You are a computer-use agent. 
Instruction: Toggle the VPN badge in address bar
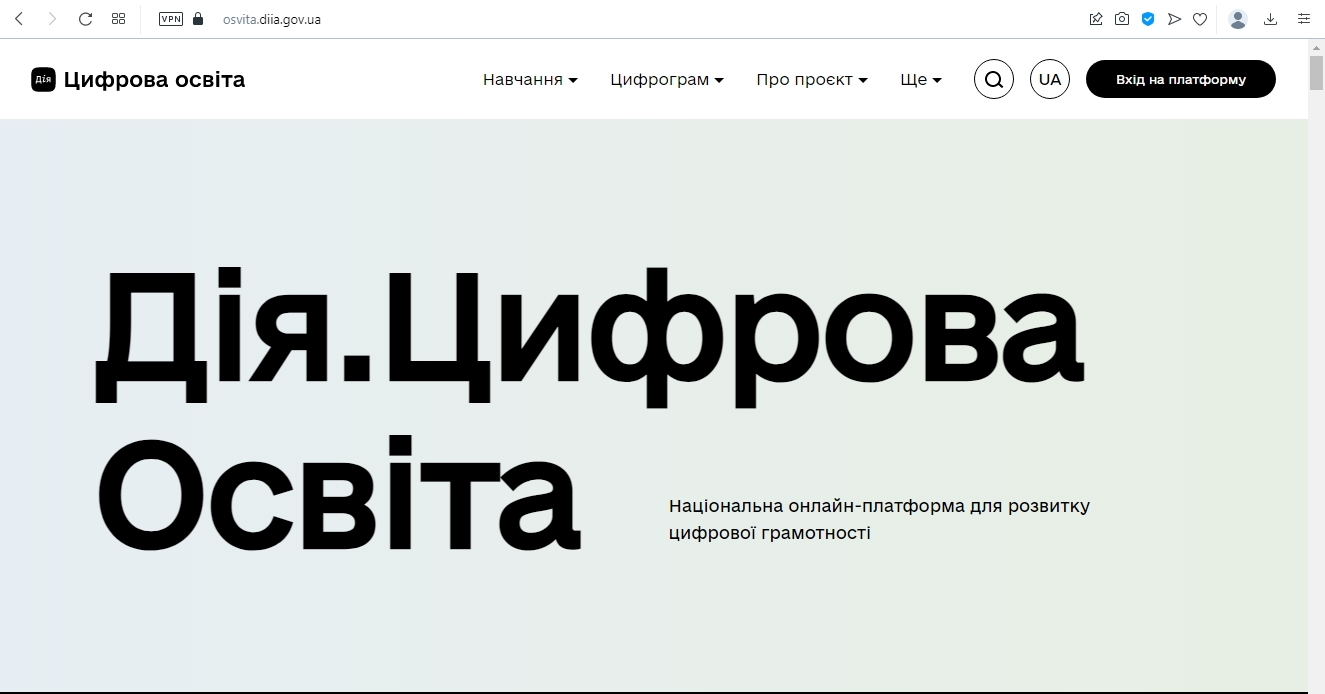[x=171, y=19]
